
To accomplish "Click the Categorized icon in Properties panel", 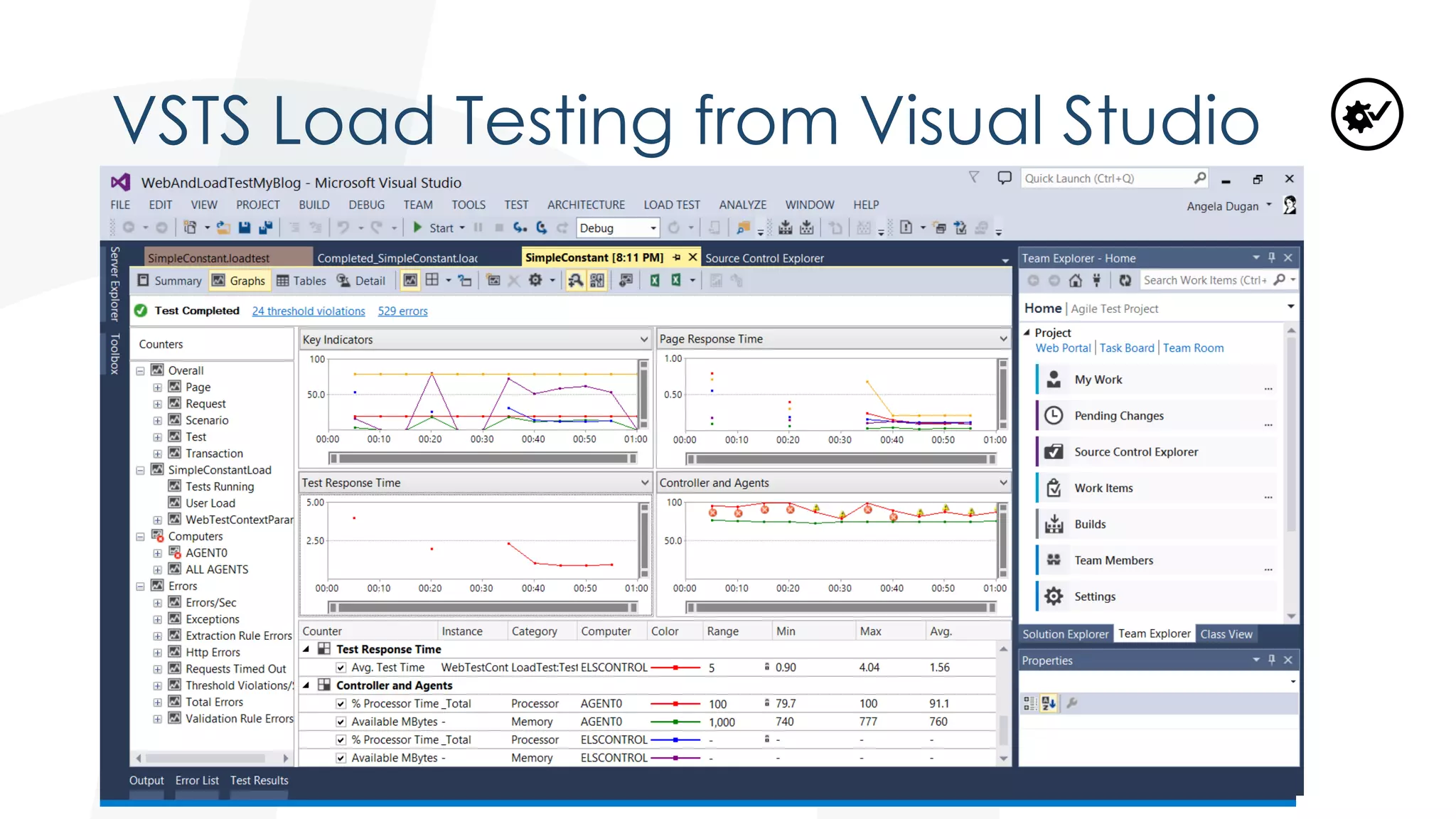I will pyautogui.click(x=1029, y=704).
